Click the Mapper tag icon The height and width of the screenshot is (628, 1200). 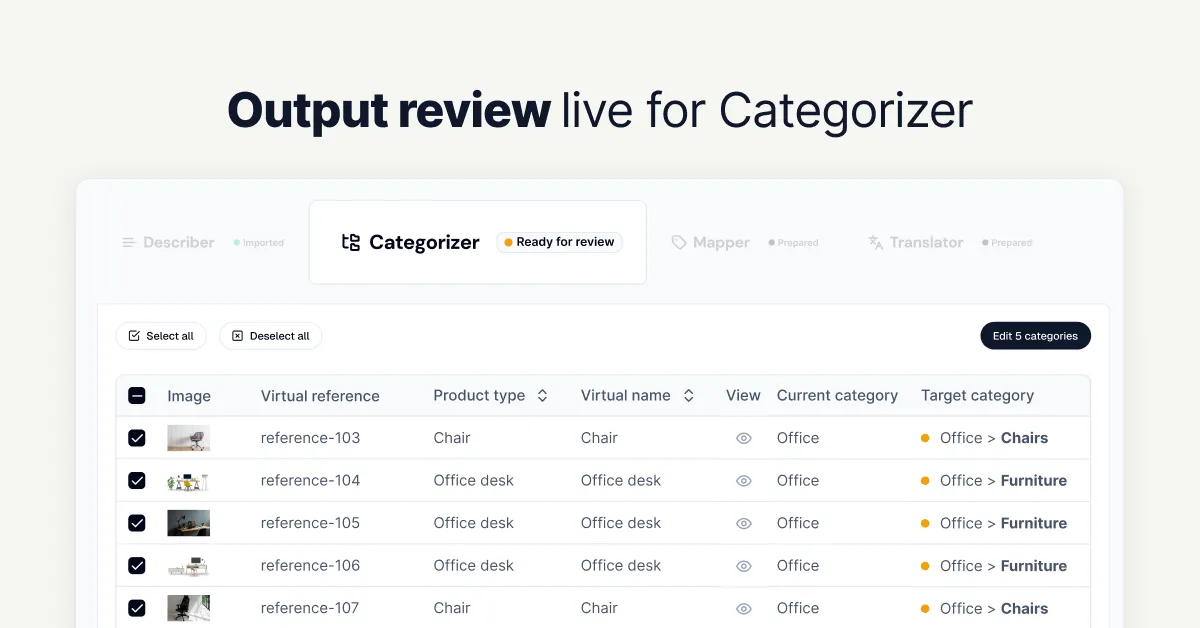click(x=679, y=242)
